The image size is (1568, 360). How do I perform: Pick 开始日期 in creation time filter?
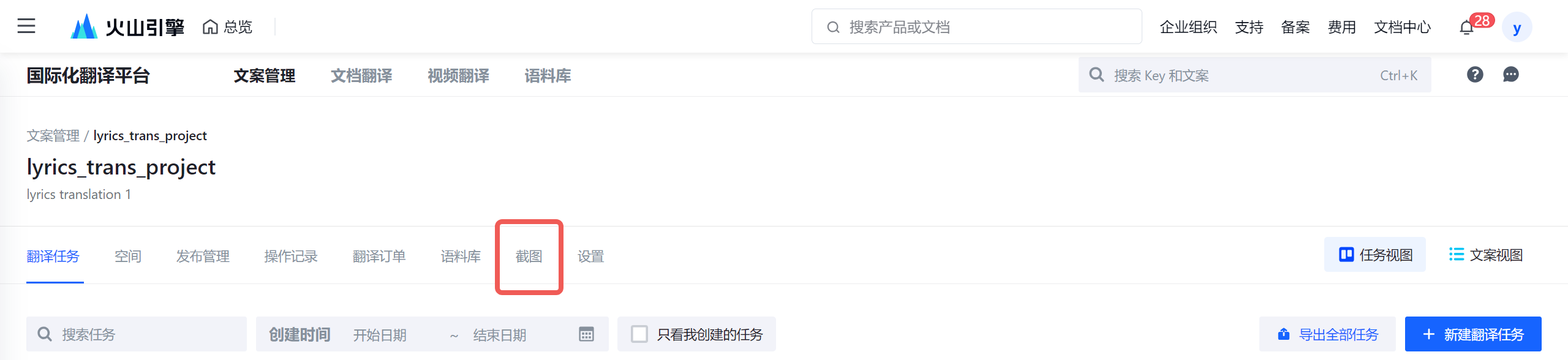click(380, 335)
